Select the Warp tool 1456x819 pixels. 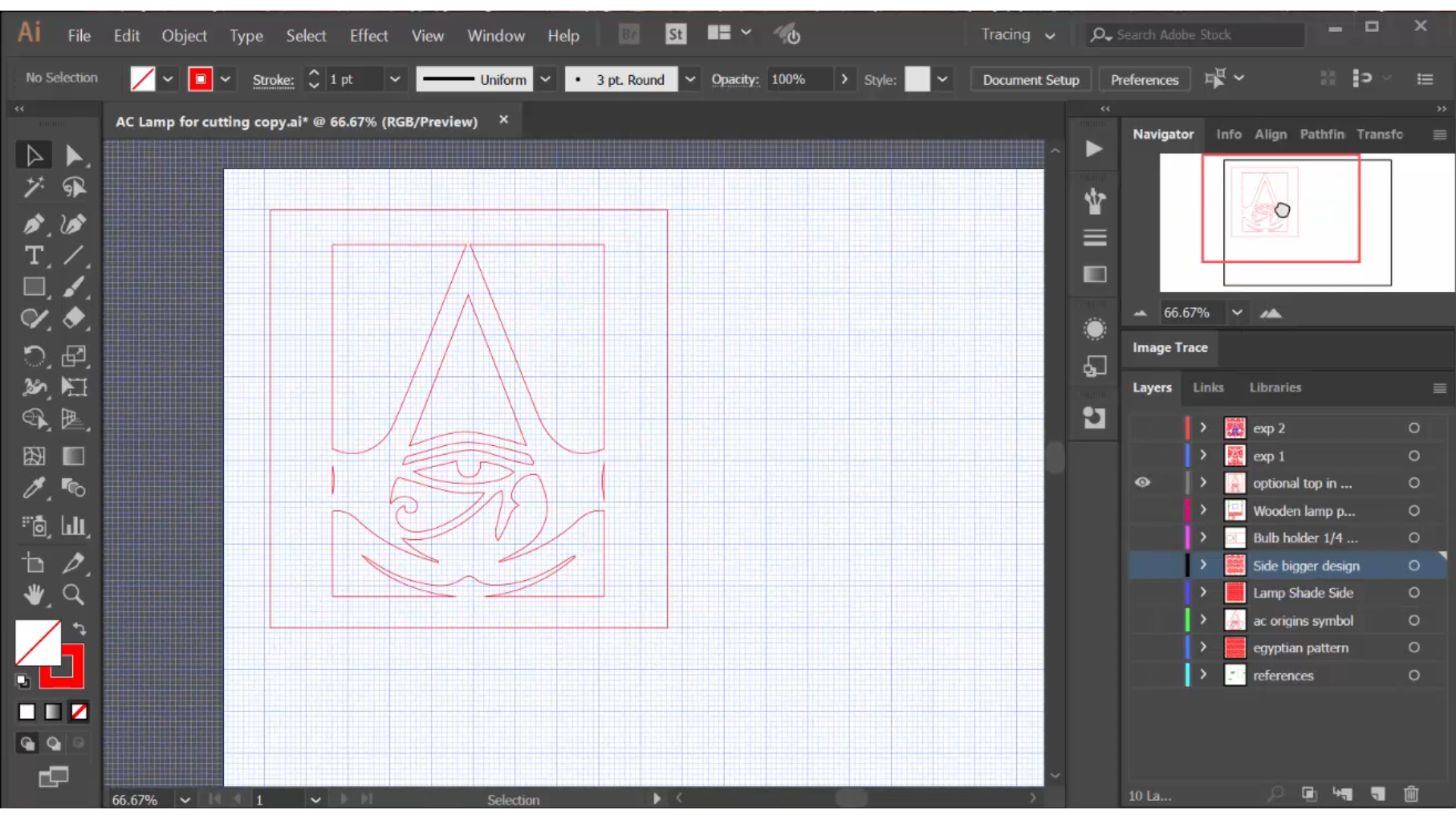[33, 387]
